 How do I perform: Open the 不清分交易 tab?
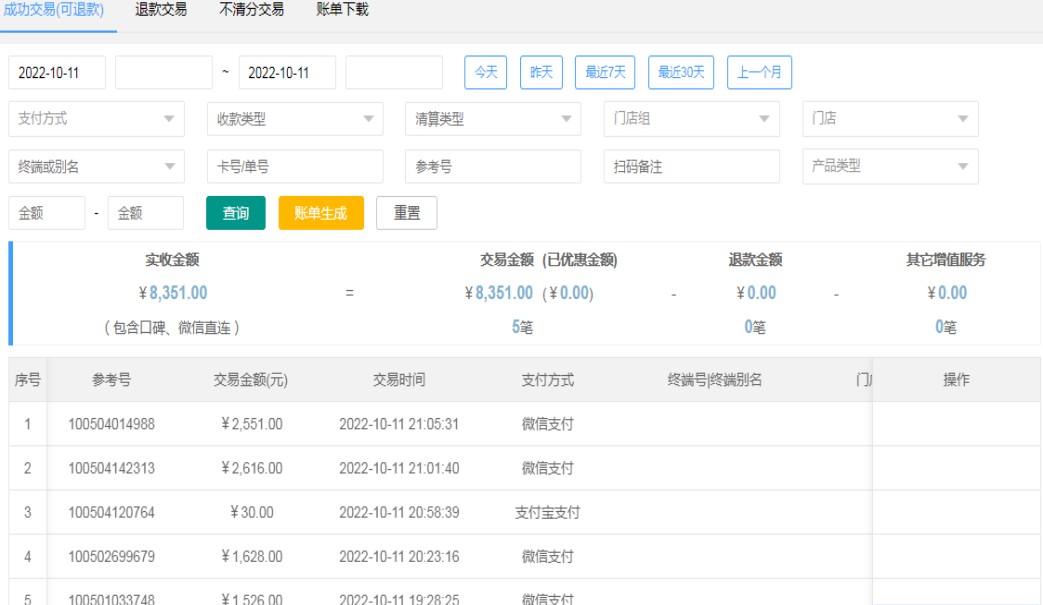251,10
